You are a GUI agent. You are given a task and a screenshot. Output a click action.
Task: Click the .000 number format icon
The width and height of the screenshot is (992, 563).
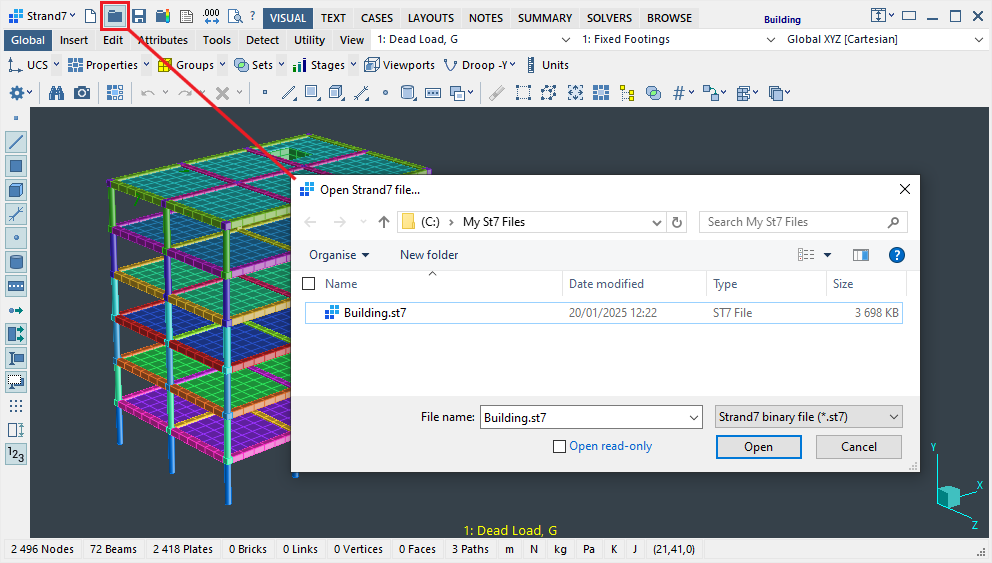[211, 16]
